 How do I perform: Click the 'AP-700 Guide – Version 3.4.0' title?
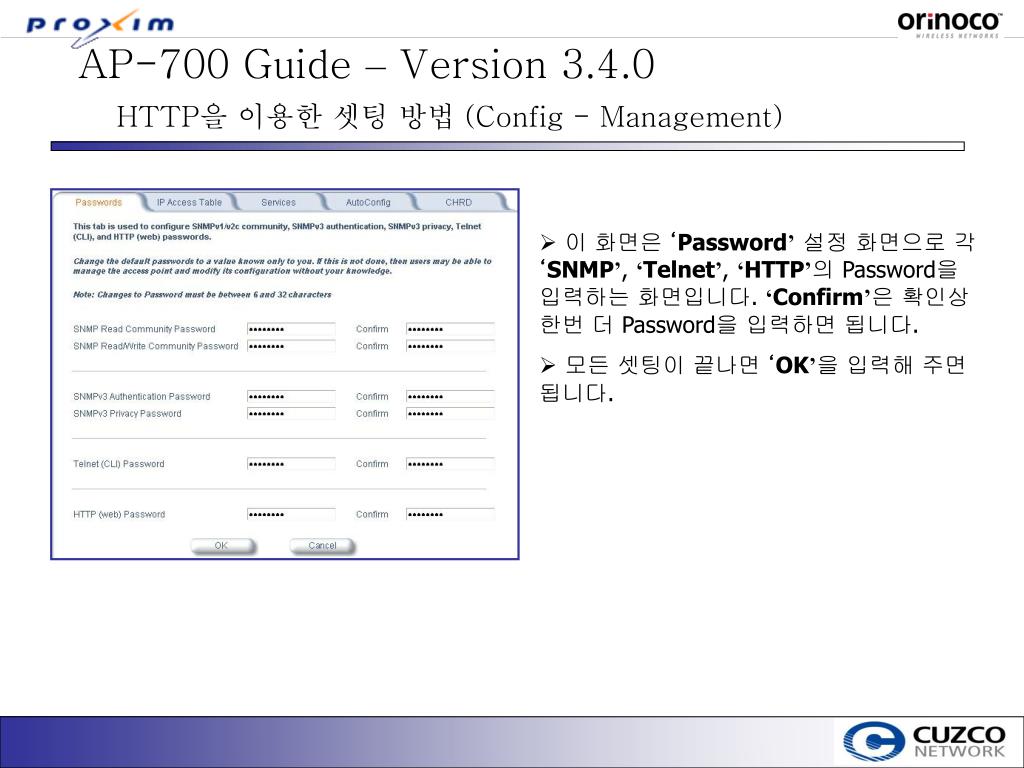(x=366, y=65)
